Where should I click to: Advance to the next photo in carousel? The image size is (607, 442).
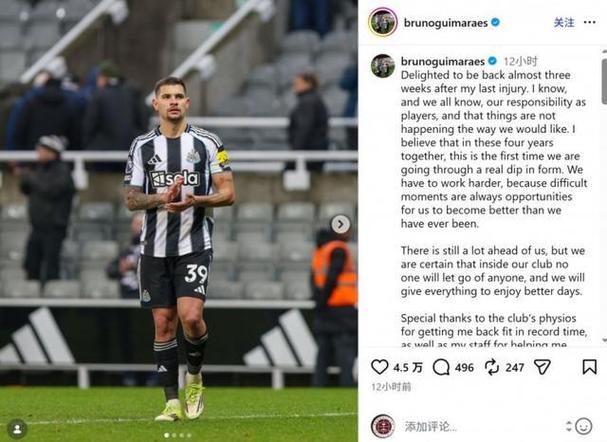(x=341, y=224)
